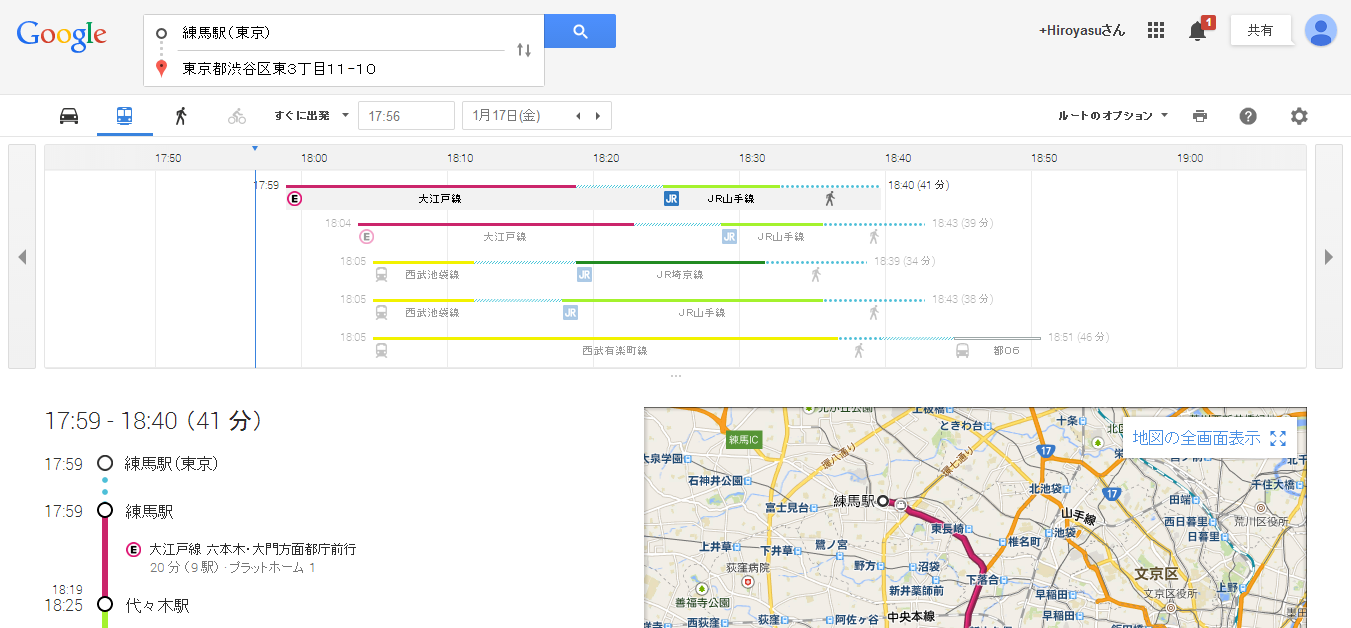This screenshot has width=1351, height=628.
Task: Click the Oedo line icon in the step details
Action: (134, 549)
